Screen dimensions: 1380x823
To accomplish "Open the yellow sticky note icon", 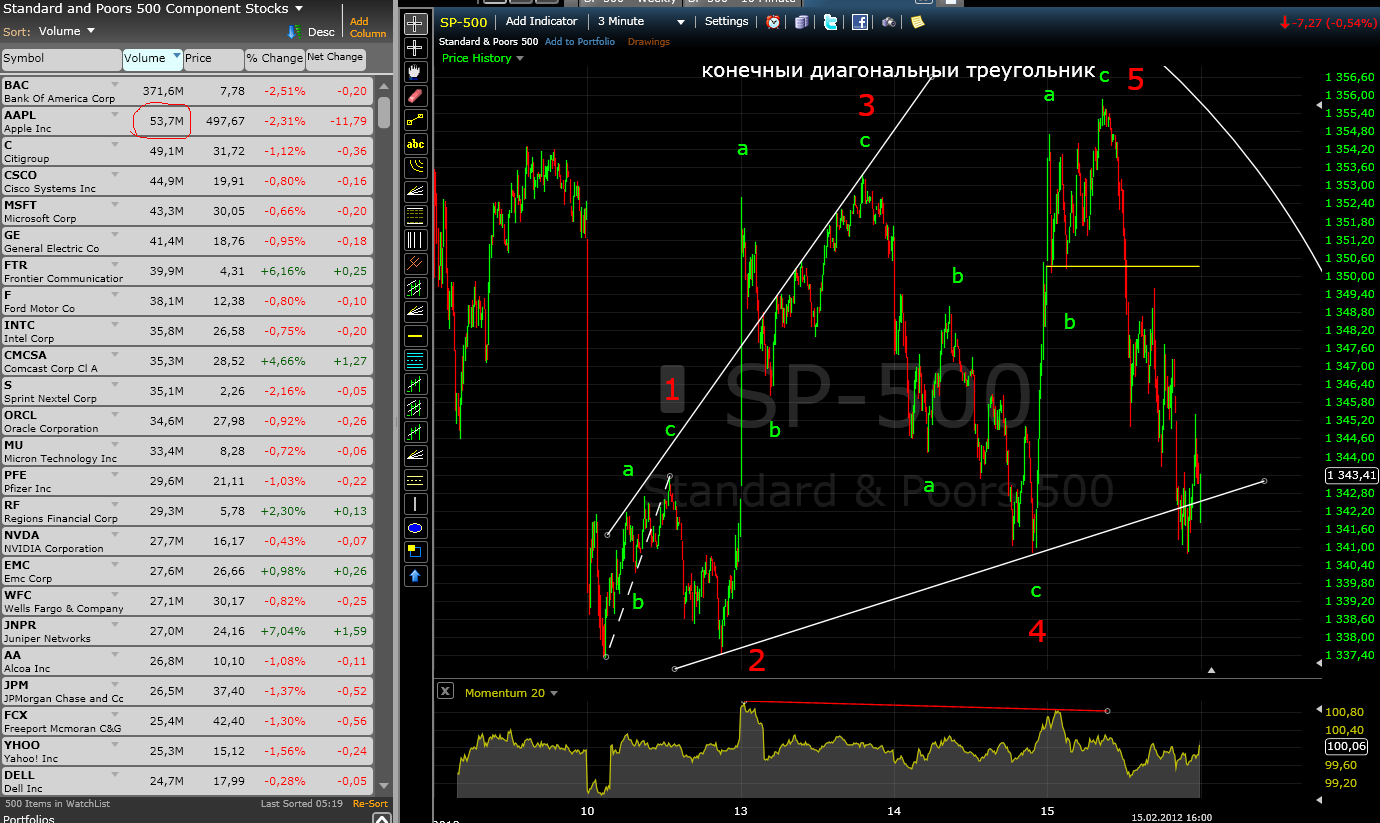I will coord(917,21).
